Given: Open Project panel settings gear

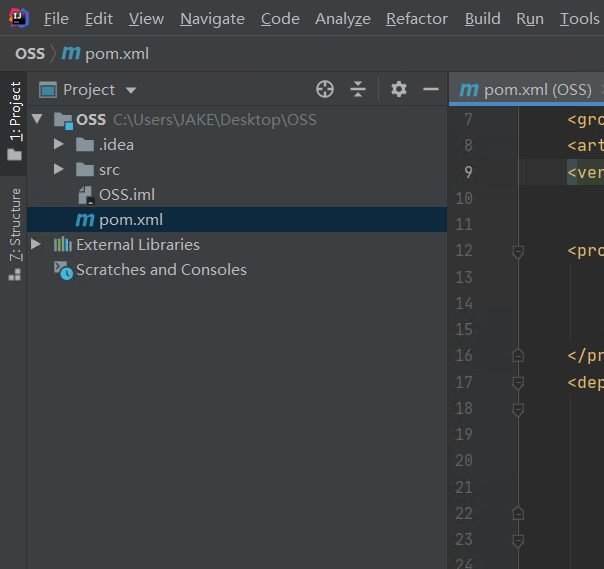Looking at the screenshot, I should (x=399, y=89).
